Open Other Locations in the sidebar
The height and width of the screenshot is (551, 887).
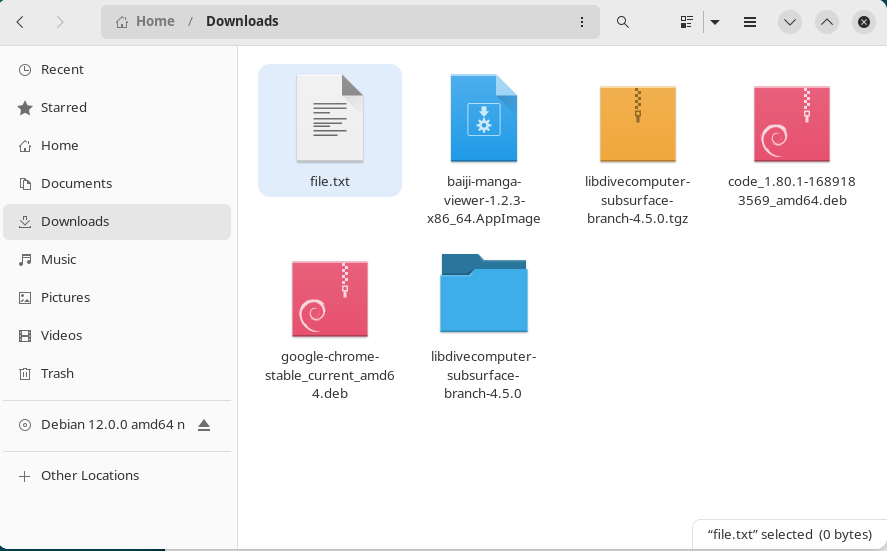[117, 476]
